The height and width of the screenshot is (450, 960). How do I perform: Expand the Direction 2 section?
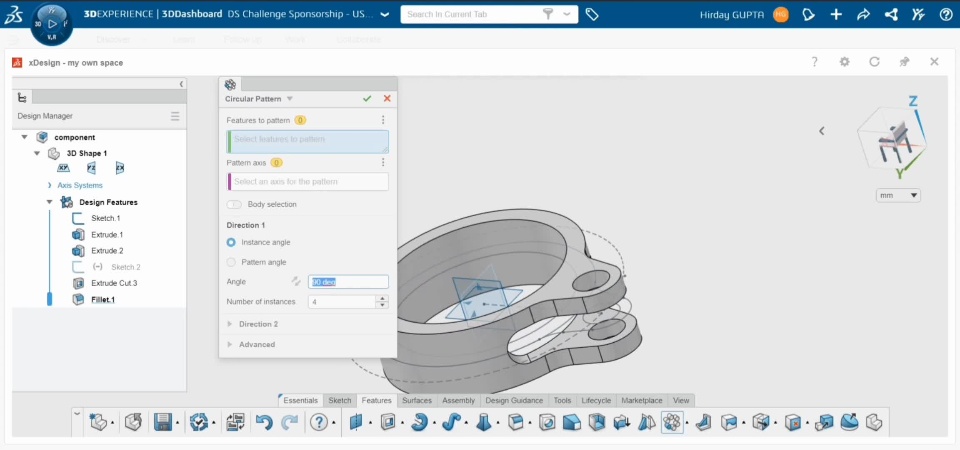[230, 324]
